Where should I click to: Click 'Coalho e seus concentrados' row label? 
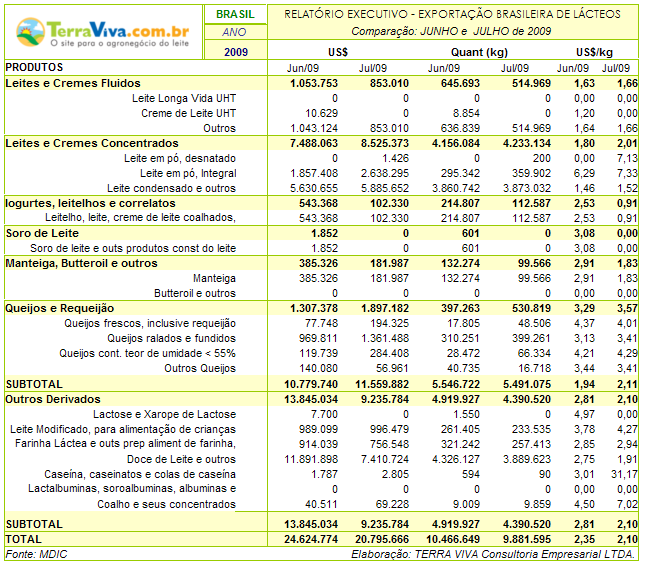tap(166, 504)
